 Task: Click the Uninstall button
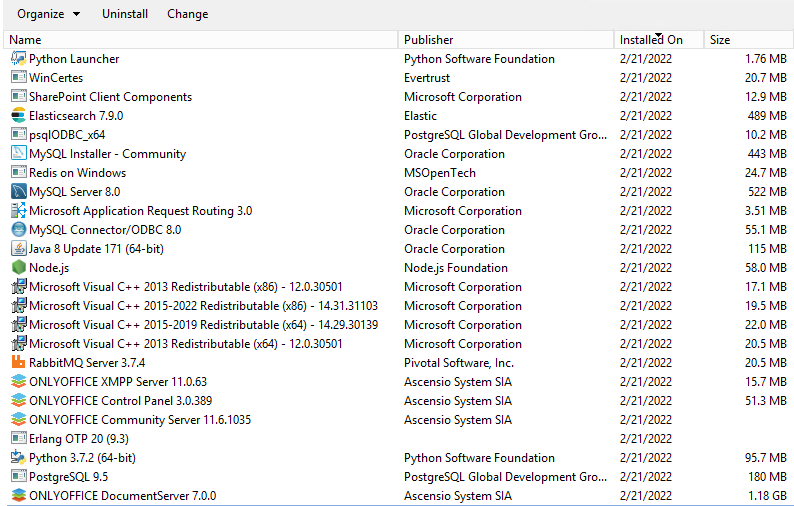tap(125, 14)
